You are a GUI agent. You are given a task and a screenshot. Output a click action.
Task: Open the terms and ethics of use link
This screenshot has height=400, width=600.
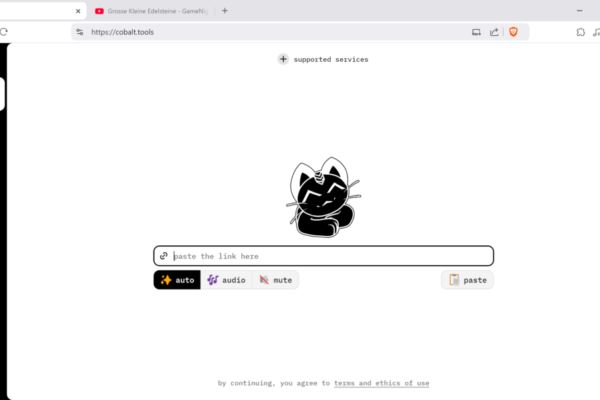(x=381, y=383)
